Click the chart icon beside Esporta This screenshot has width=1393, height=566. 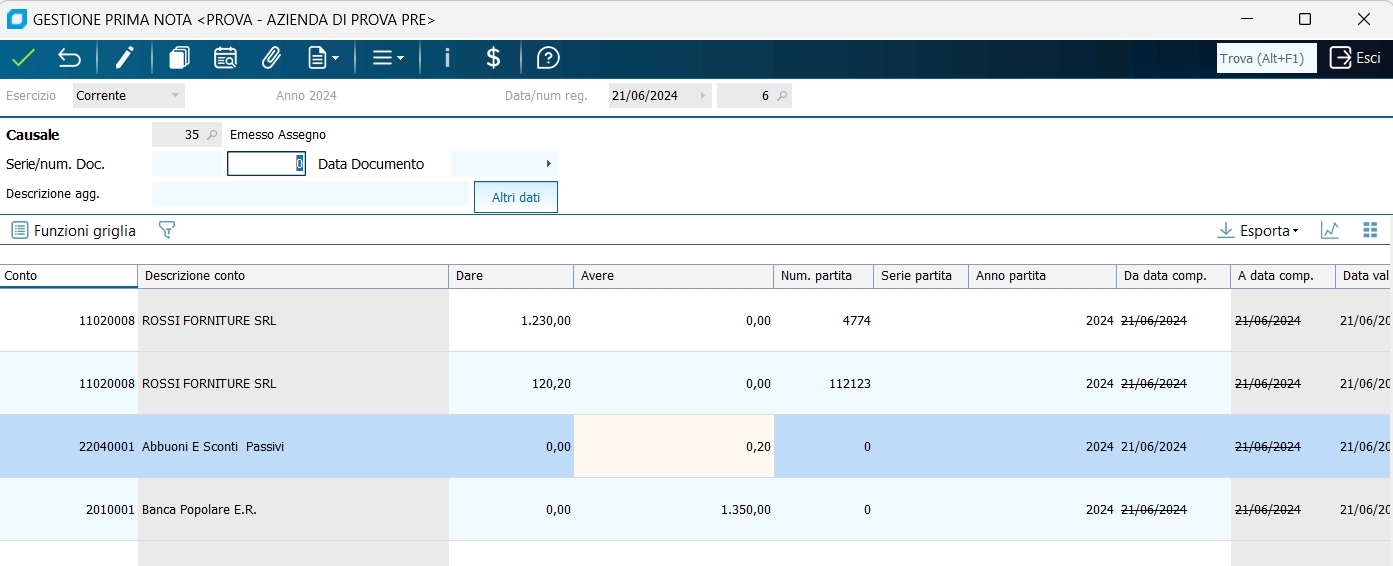[1329, 231]
